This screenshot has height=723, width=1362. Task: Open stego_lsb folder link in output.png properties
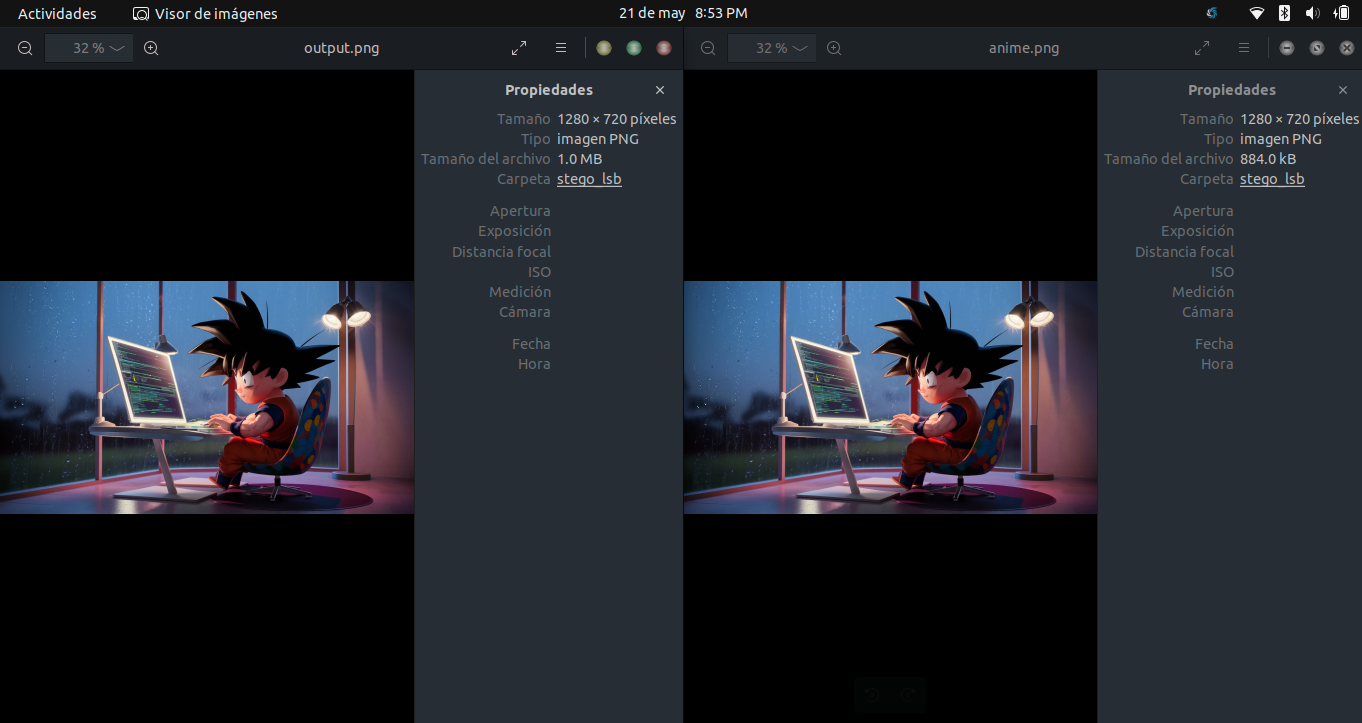point(589,179)
